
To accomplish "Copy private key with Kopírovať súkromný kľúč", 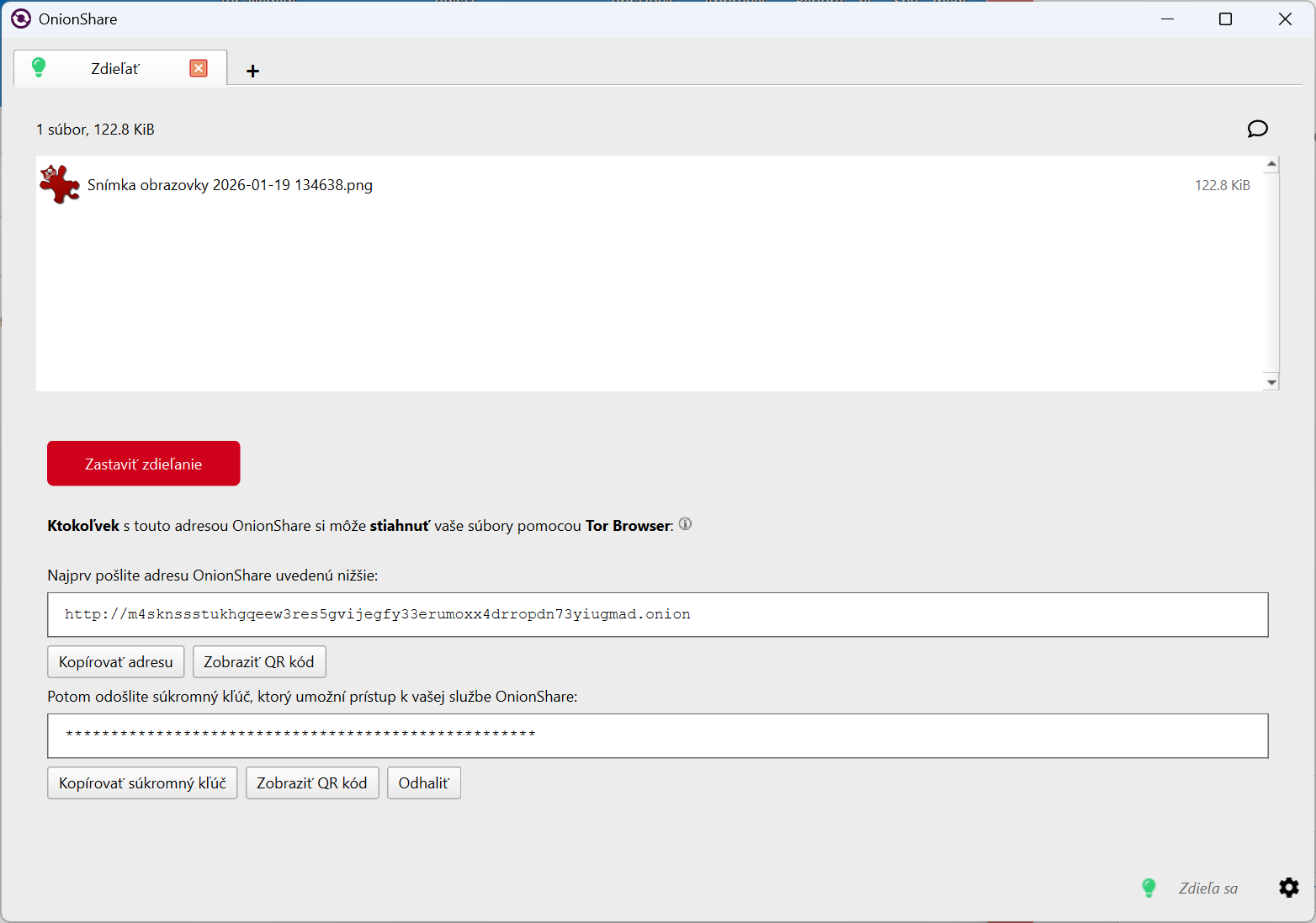I will 142,782.
